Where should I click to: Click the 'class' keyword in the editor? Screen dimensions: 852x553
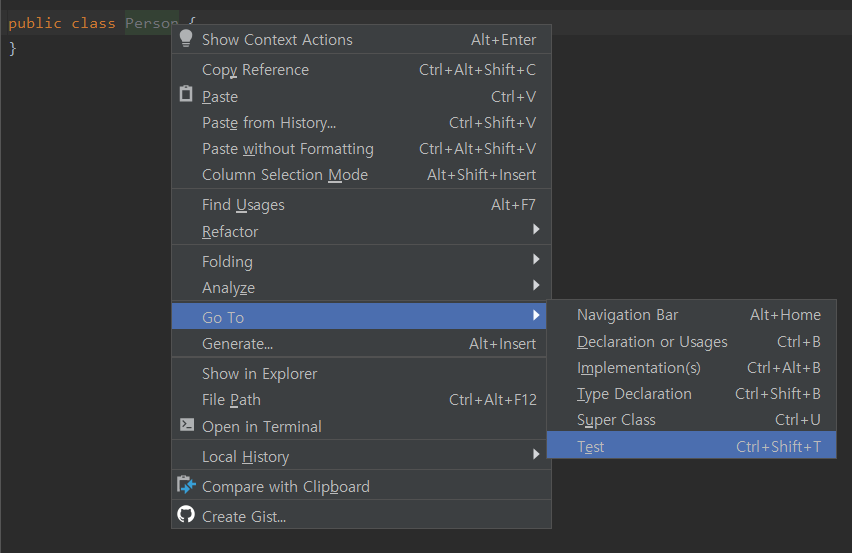(x=93, y=23)
